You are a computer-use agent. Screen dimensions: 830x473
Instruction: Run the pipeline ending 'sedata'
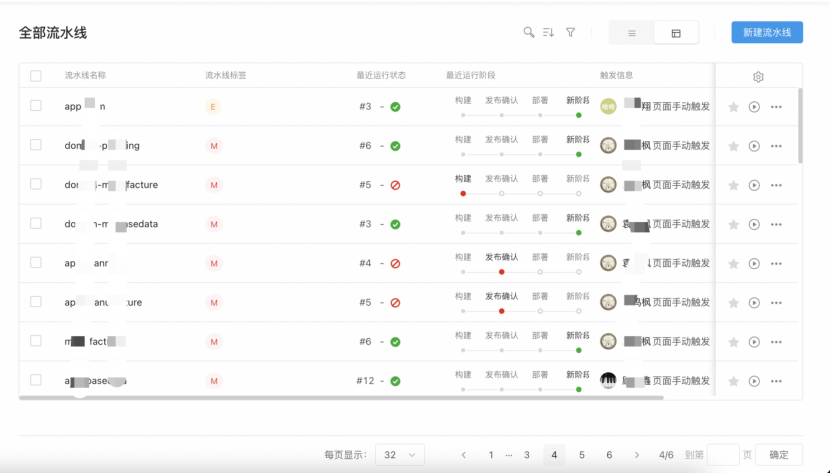[754, 224]
